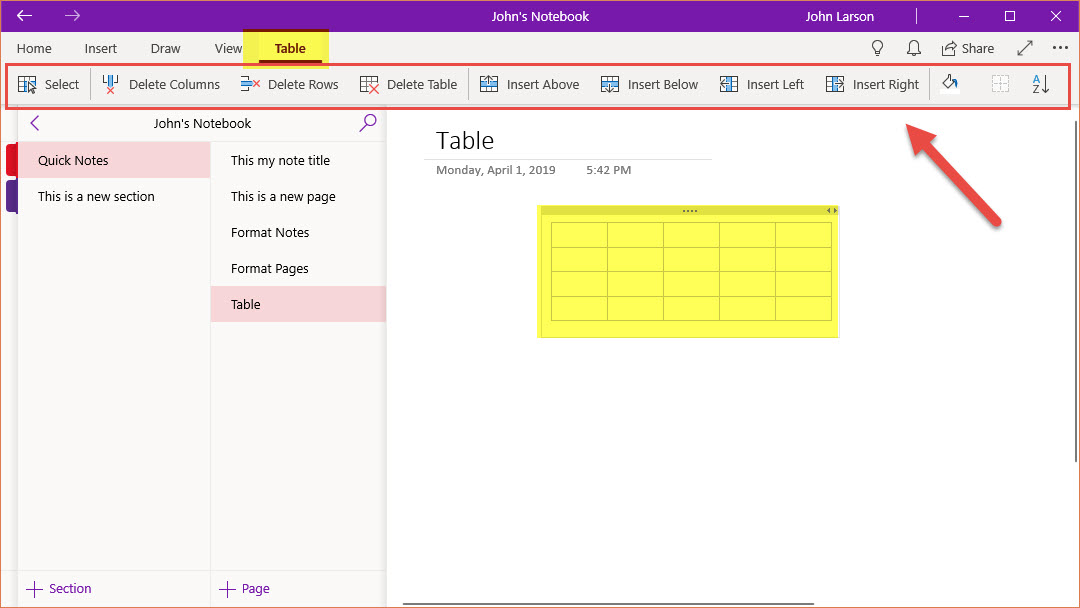Screen dimensions: 1080x608
Task: Open the table Sort A-Z tool
Action: (1041, 85)
